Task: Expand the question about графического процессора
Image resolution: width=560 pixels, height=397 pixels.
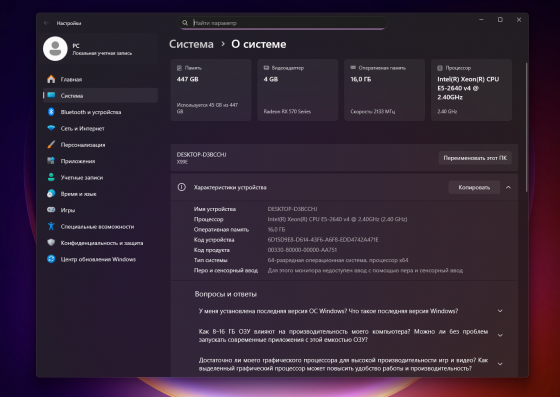Action: [500, 364]
